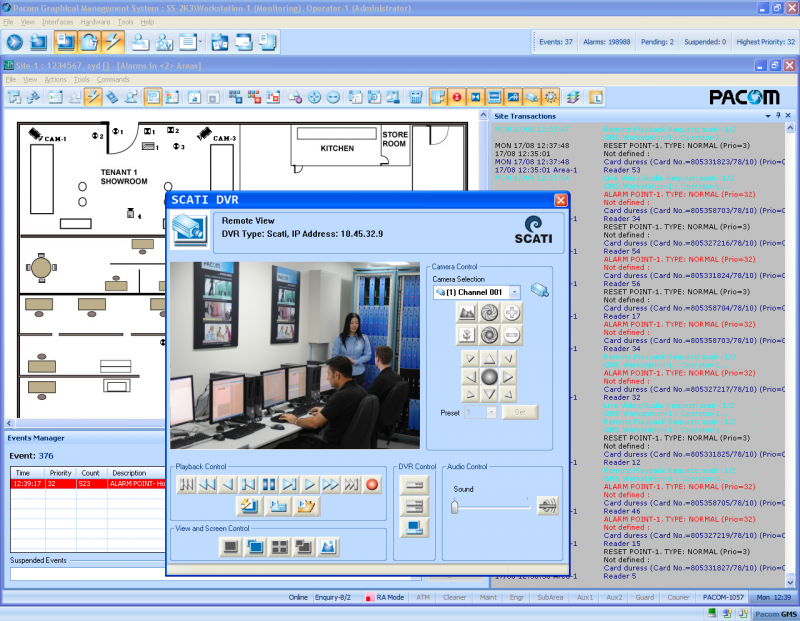Step one frame backward in Playback Control
This screenshot has width=800, height=621.
(248, 484)
